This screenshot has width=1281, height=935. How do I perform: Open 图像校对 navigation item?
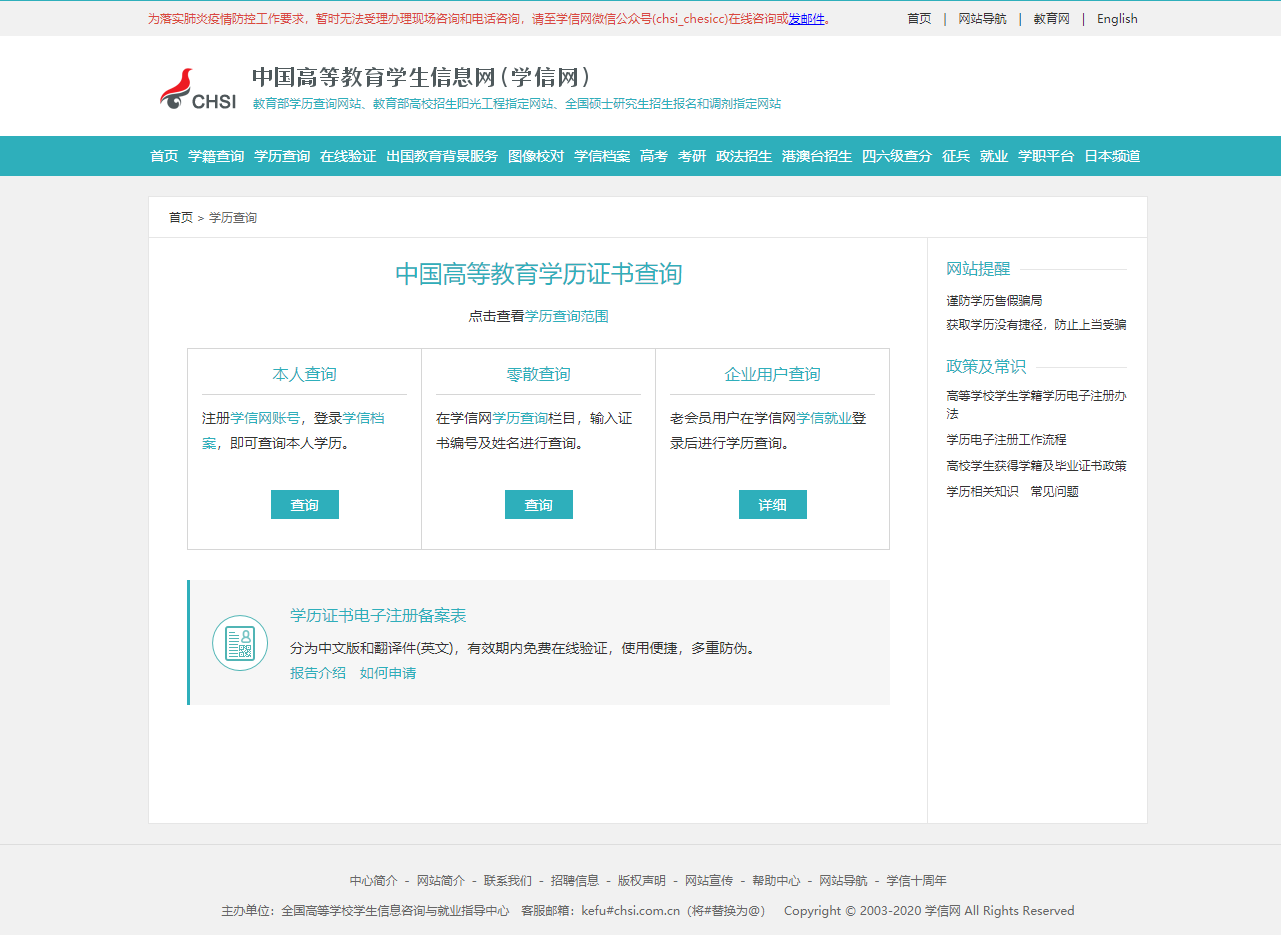[x=536, y=156]
